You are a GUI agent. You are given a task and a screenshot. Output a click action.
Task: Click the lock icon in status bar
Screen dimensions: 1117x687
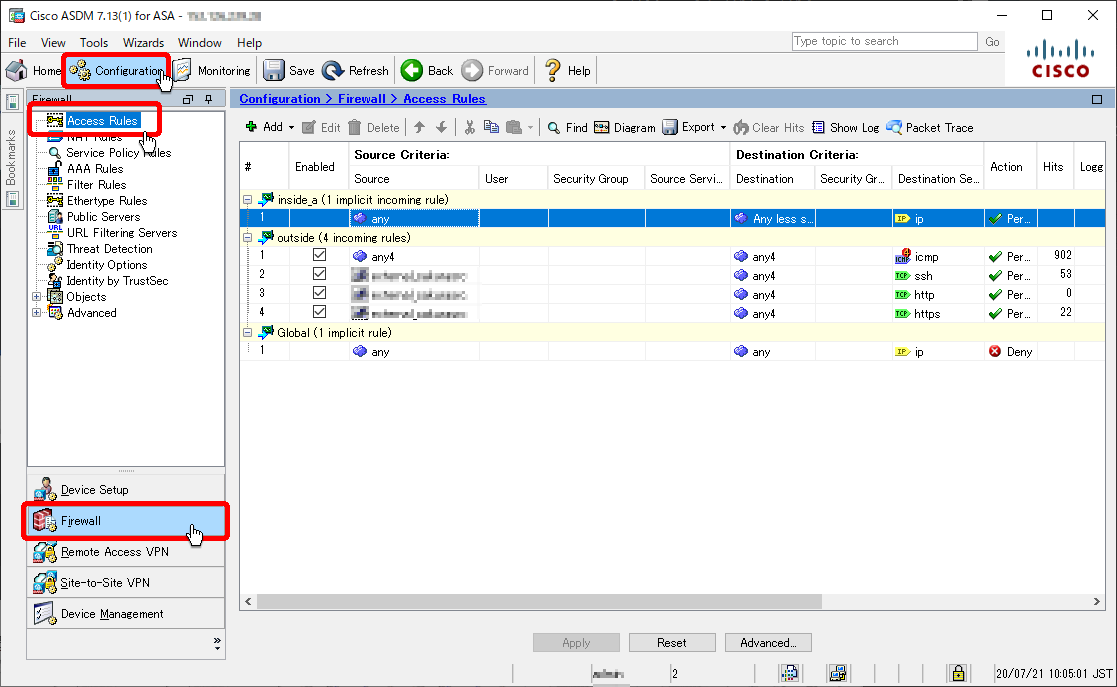coord(958,673)
